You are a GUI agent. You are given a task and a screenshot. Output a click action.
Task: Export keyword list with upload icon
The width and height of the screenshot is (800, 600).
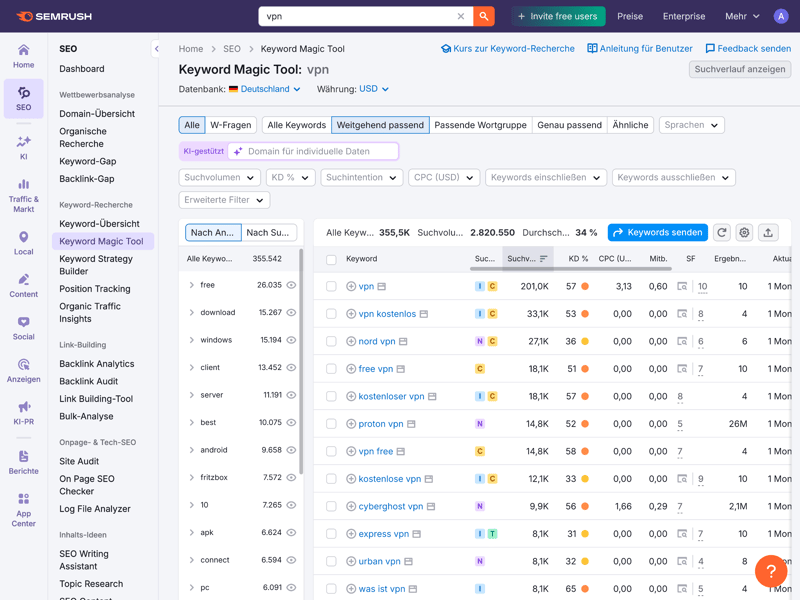pyautogui.click(x=768, y=232)
